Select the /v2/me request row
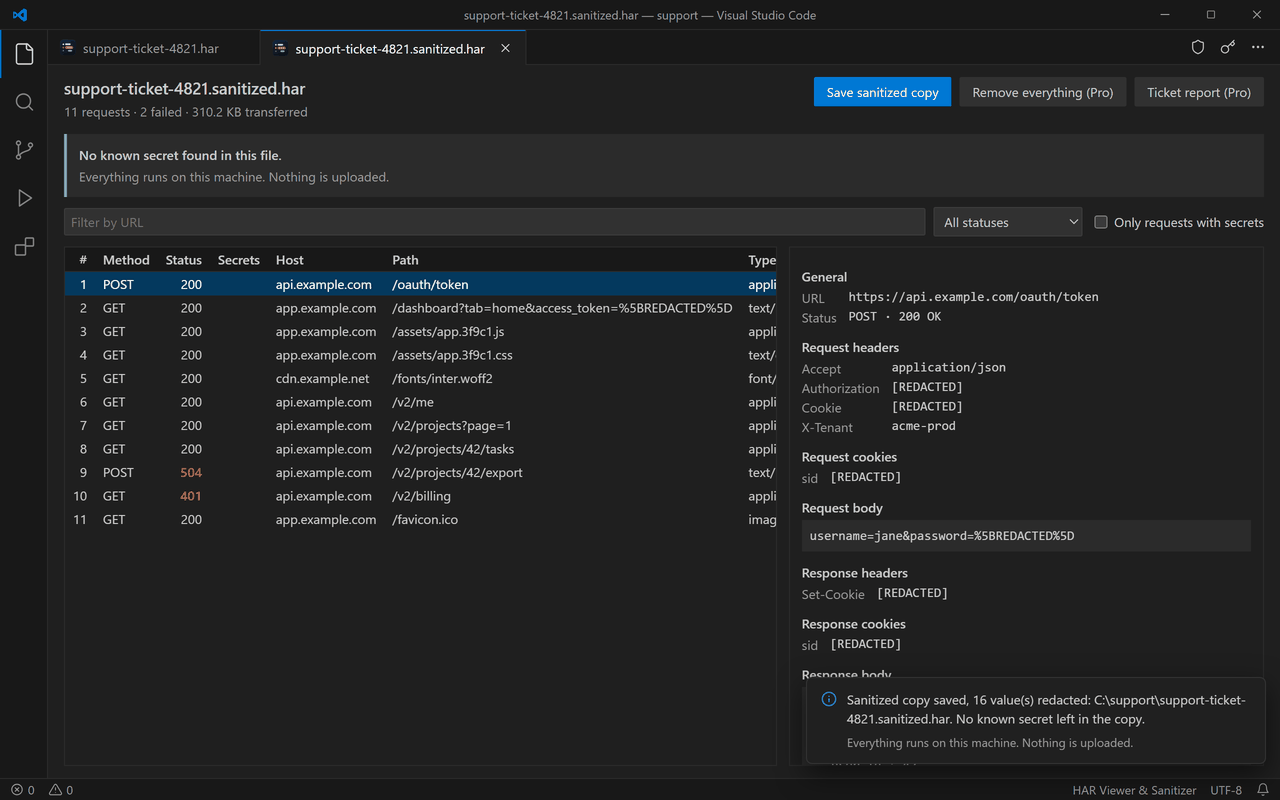This screenshot has height=800, width=1280. (x=421, y=402)
